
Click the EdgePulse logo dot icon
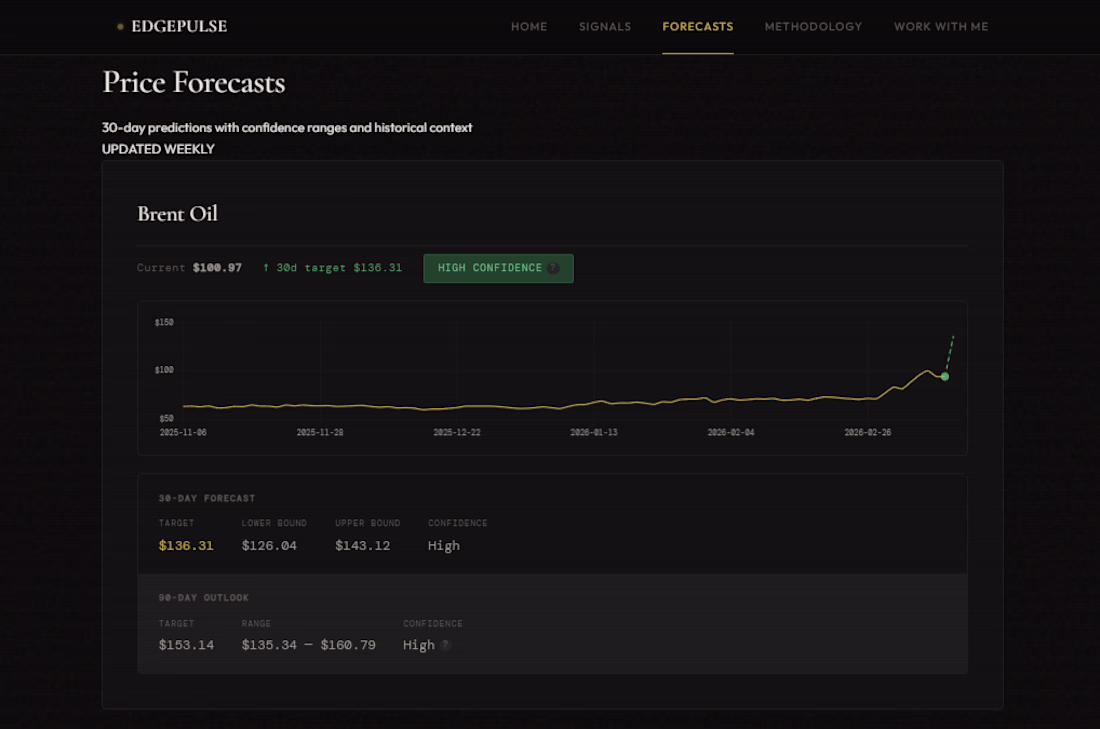(120, 27)
